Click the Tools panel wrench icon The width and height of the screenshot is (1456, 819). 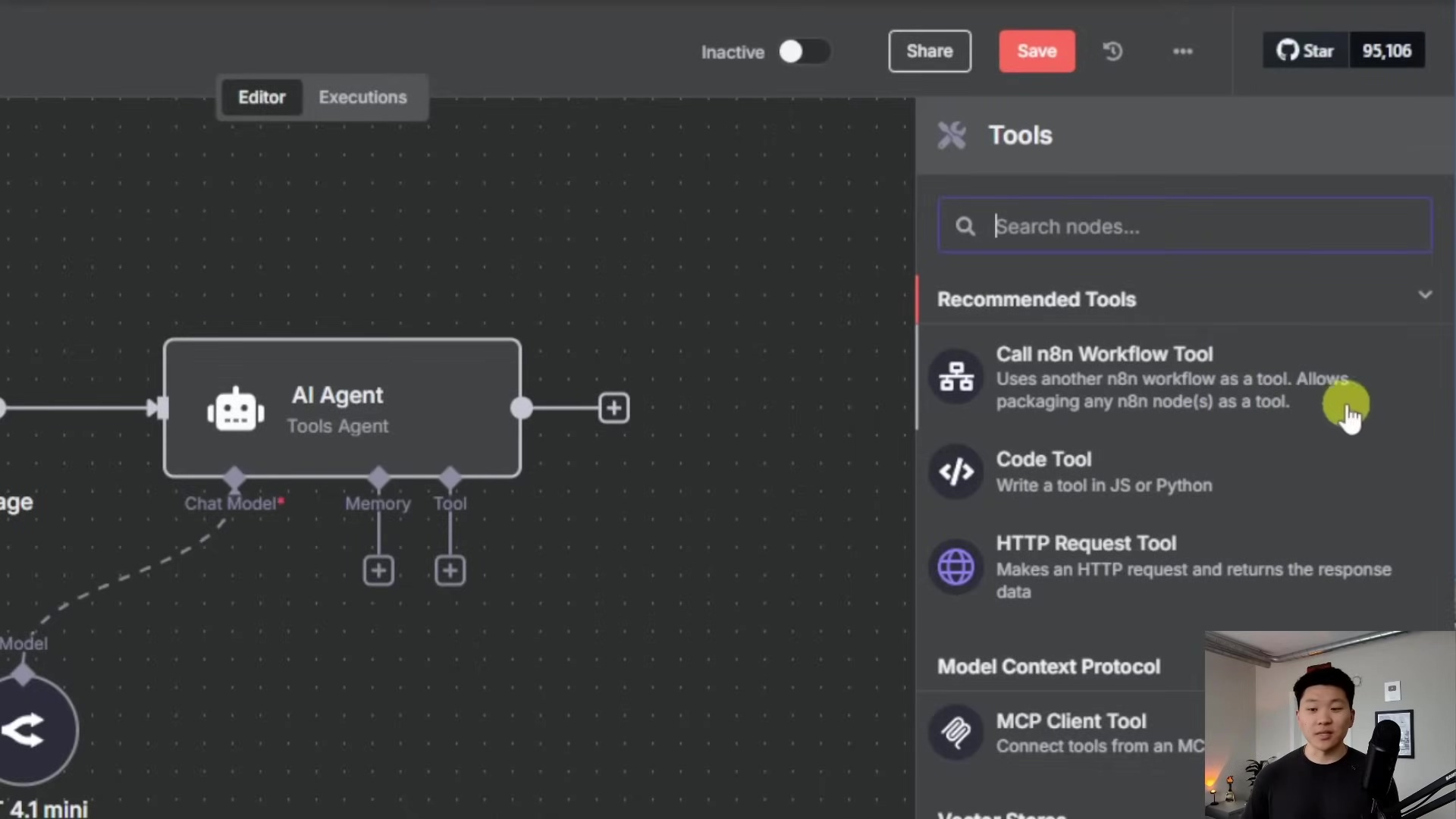click(952, 135)
